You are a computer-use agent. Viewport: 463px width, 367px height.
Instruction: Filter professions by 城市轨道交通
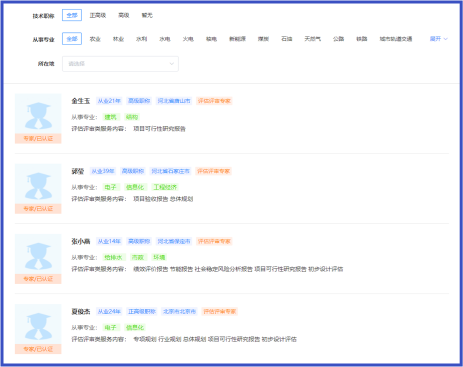[x=396, y=39]
